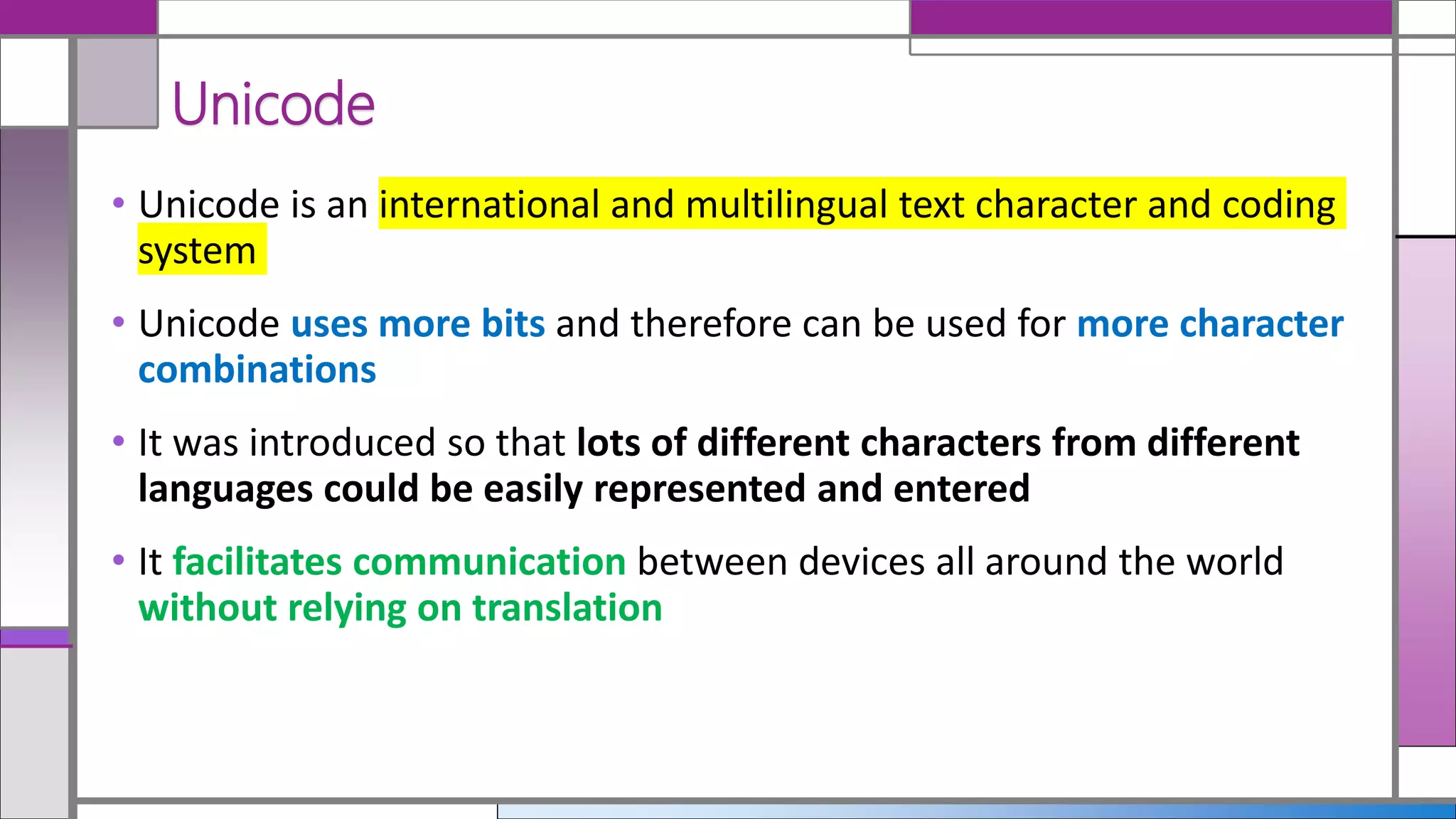The width and height of the screenshot is (1456, 819).
Task: Click the purple bar at top right
Action: (1150, 17)
